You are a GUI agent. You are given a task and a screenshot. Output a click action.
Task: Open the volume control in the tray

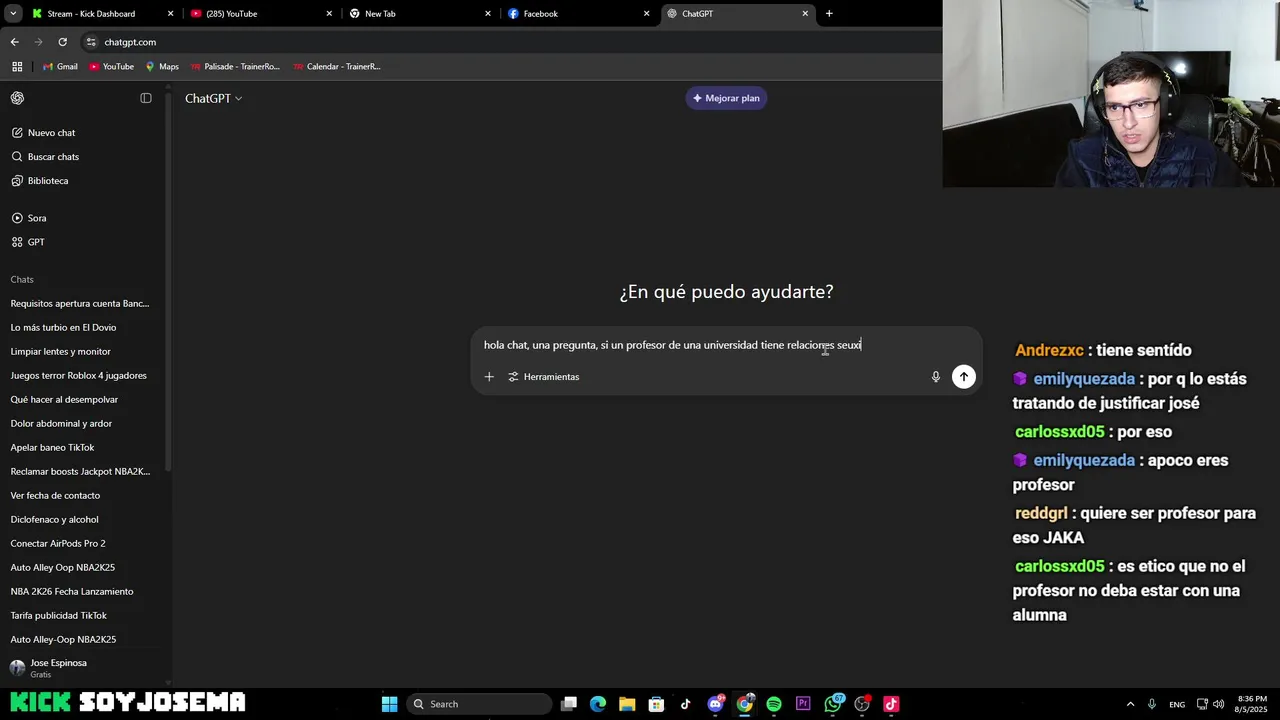(x=1218, y=704)
